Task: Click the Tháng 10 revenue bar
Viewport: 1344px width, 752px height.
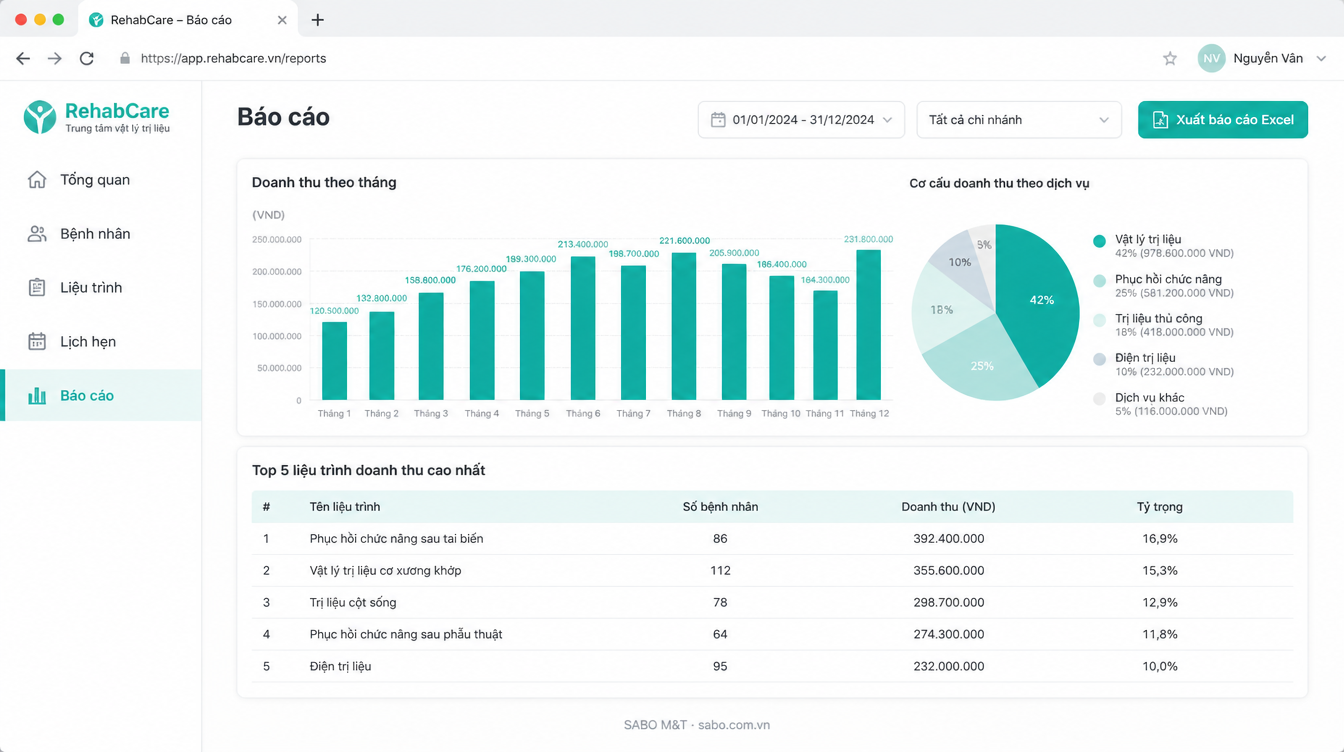Action: pos(781,338)
